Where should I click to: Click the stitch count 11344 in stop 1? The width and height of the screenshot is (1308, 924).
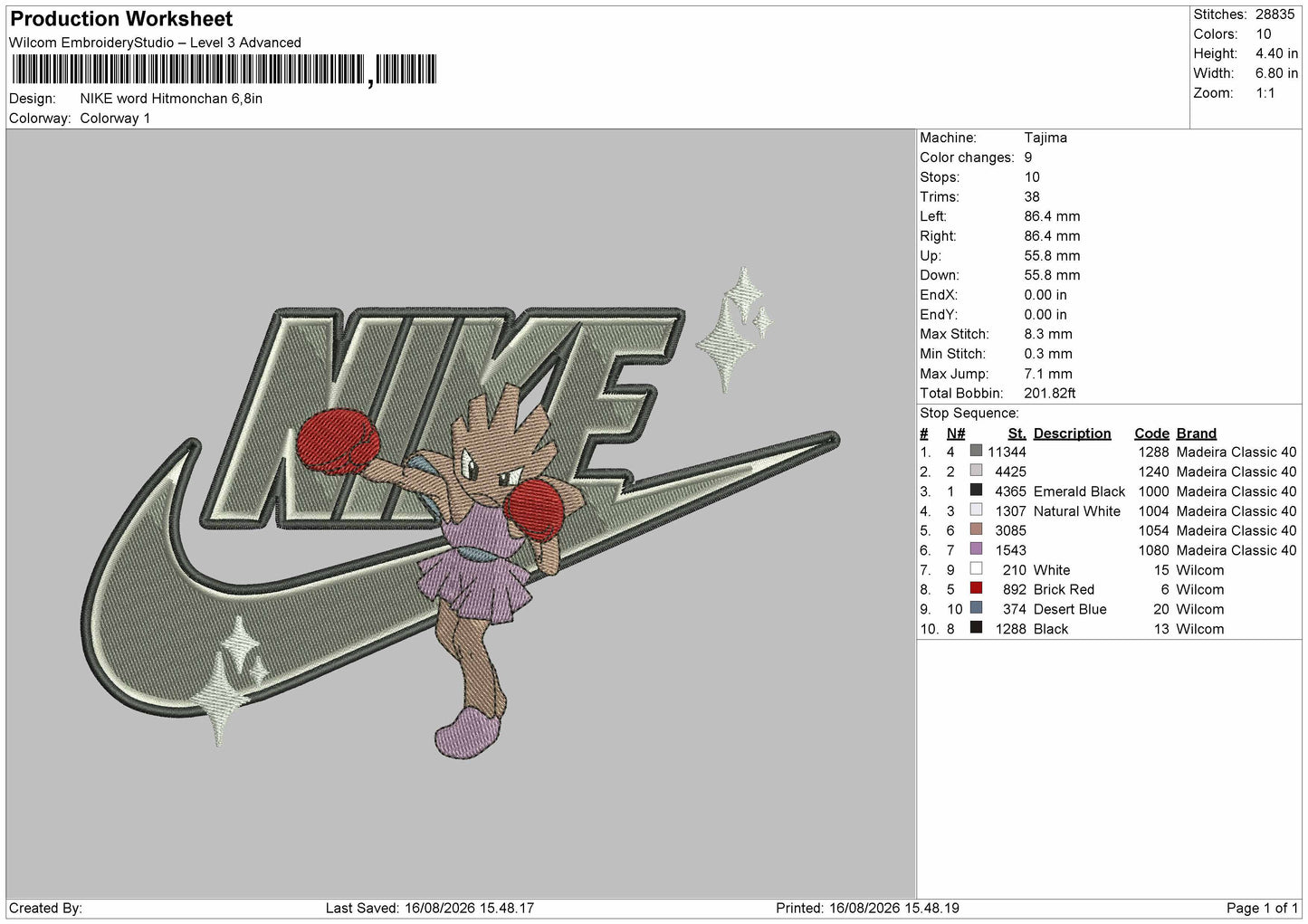pyautogui.click(x=1007, y=452)
